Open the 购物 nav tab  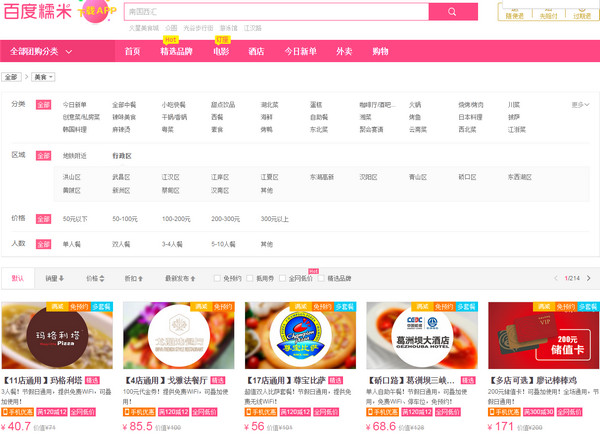pos(380,51)
